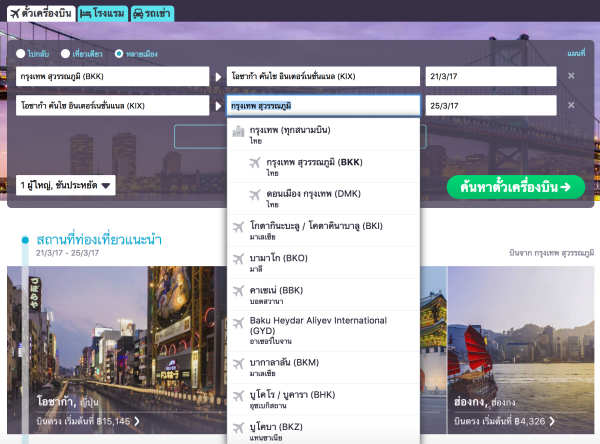The width and height of the screenshot is (600, 444).
Task: Click the plane icon beside GYD suggestion
Action: point(238,323)
